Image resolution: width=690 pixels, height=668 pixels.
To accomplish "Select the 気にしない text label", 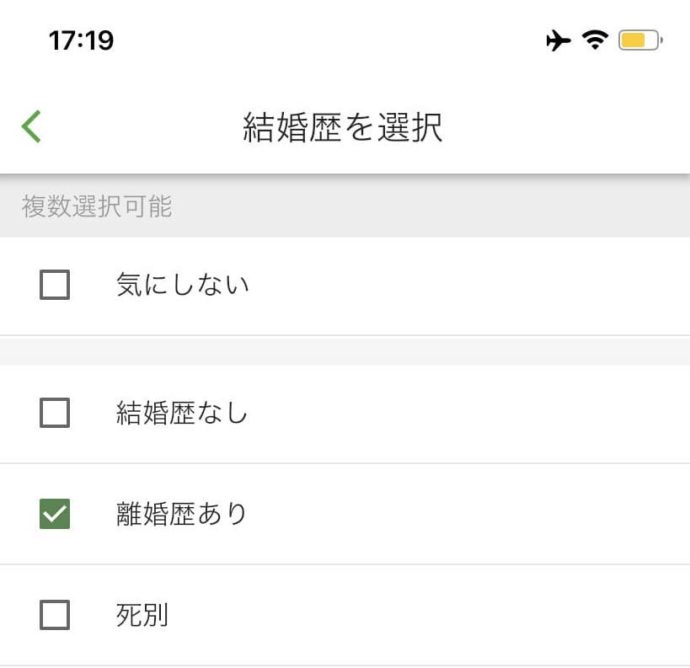I will click(183, 285).
